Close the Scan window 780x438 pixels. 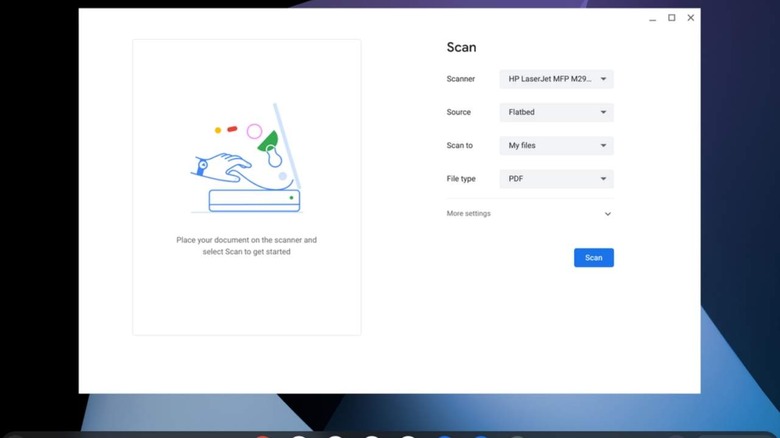point(690,18)
